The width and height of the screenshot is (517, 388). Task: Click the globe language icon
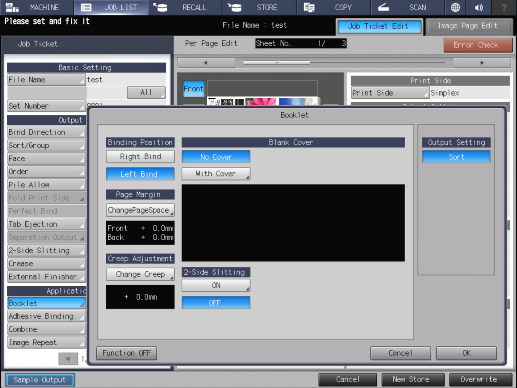[455, 7]
